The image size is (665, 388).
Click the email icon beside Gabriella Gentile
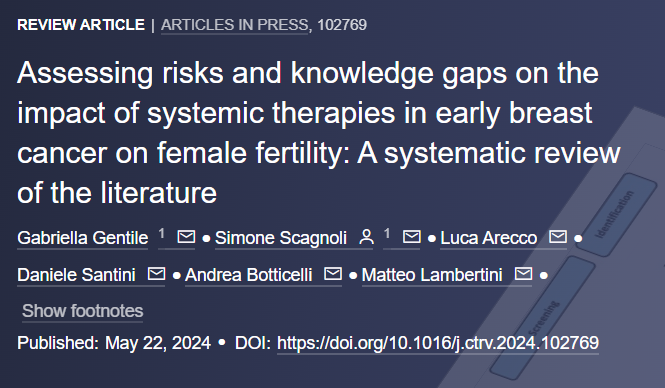(x=186, y=237)
